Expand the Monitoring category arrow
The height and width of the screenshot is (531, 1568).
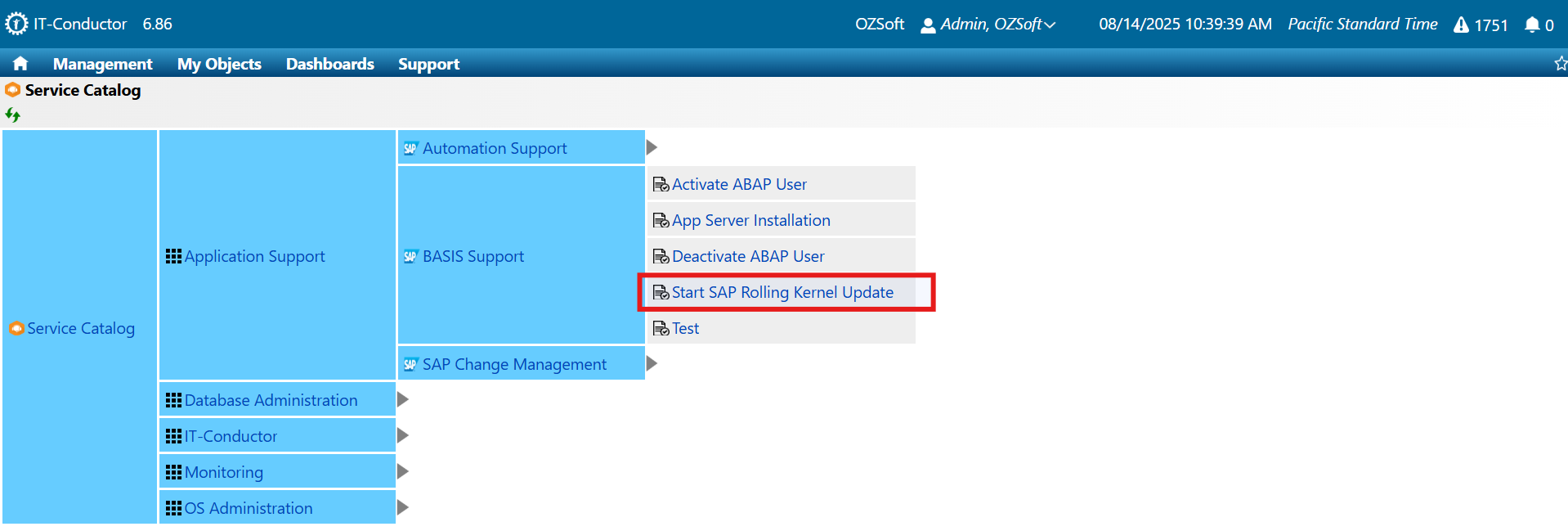(402, 472)
